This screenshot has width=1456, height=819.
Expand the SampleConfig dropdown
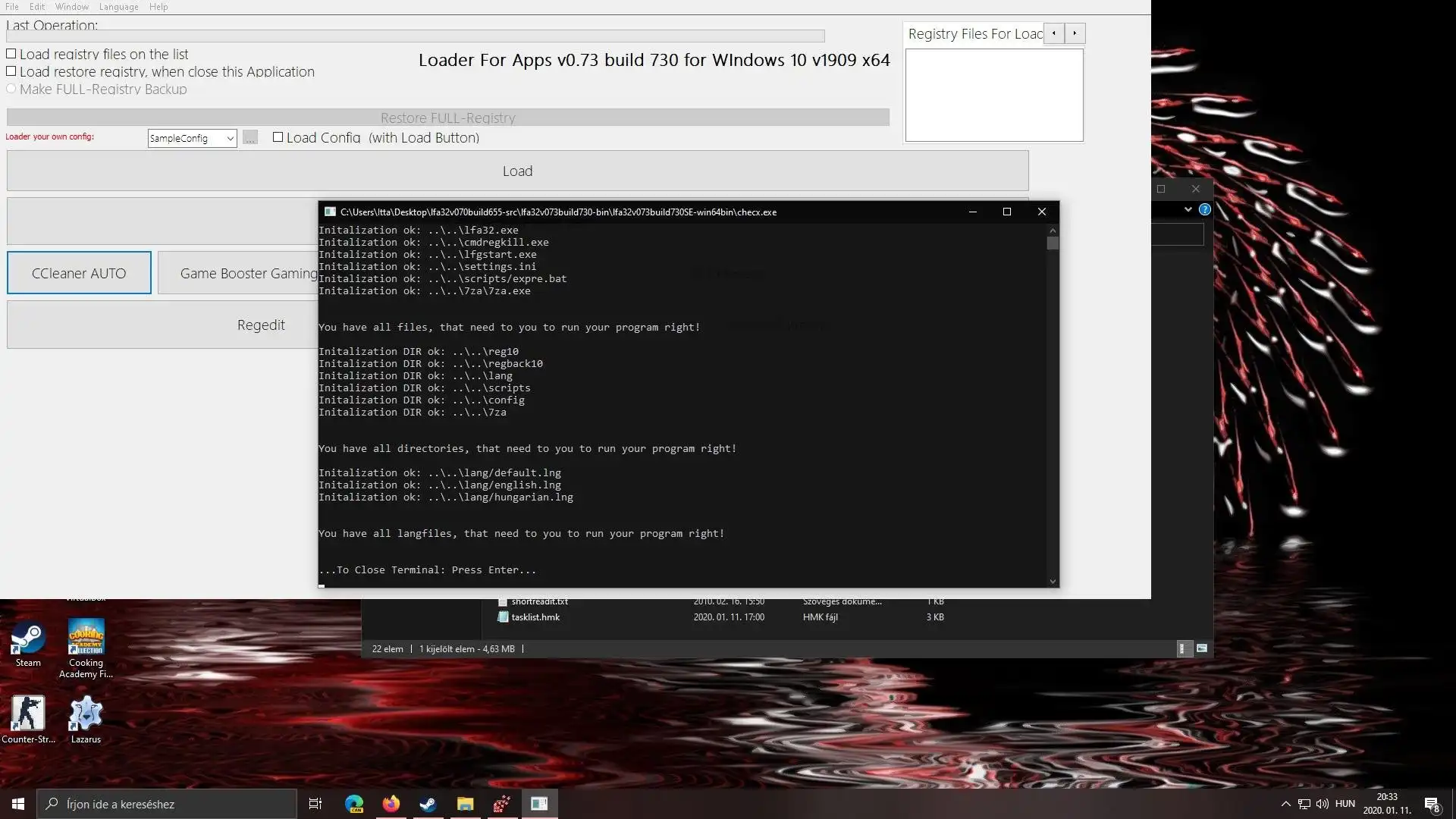coord(229,138)
